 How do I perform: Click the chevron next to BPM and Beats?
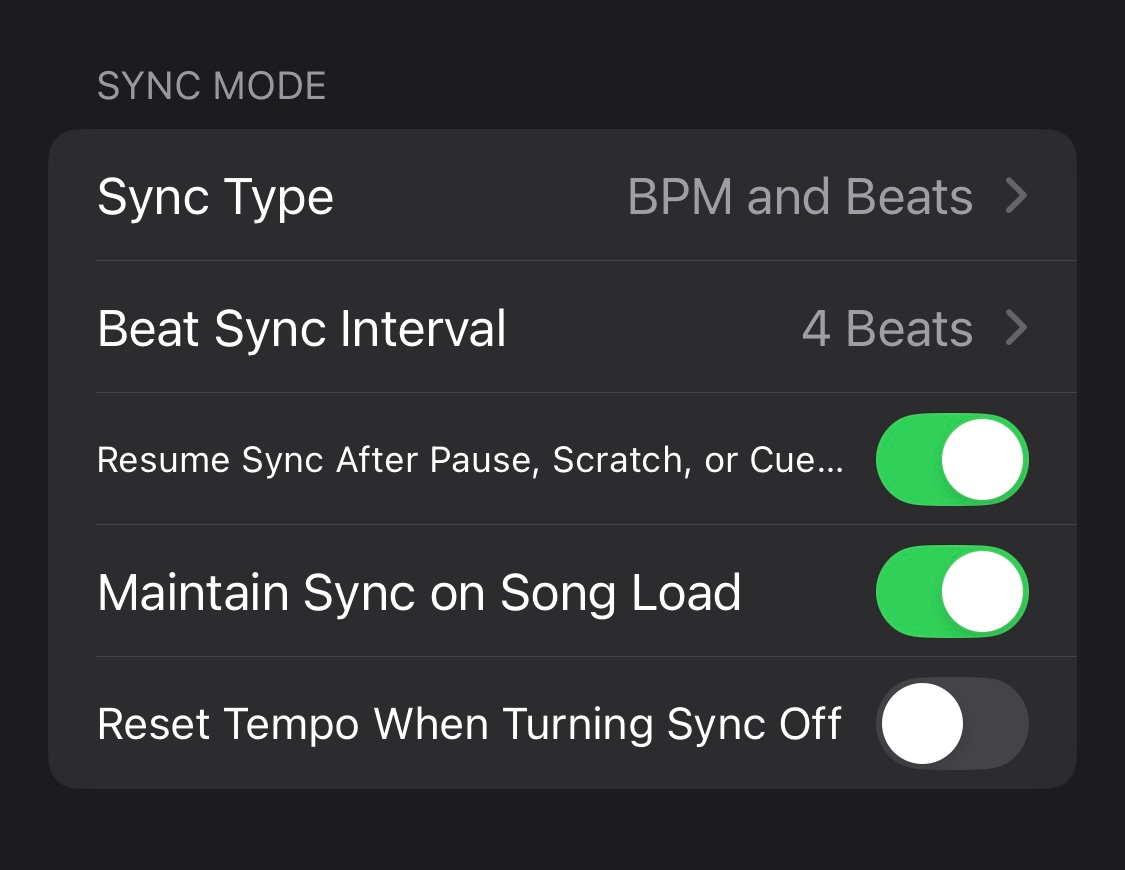(1016, 196)
